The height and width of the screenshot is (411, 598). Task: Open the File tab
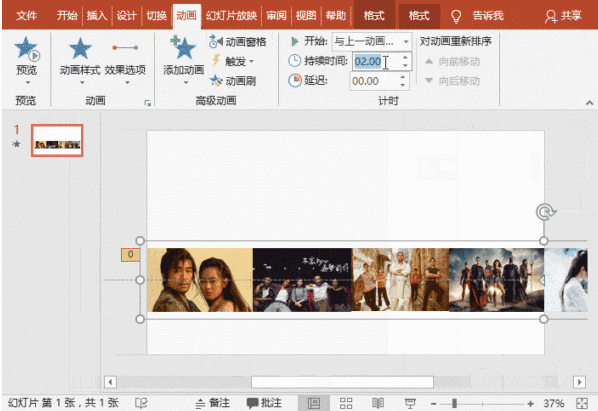click(x=27, y=16)
